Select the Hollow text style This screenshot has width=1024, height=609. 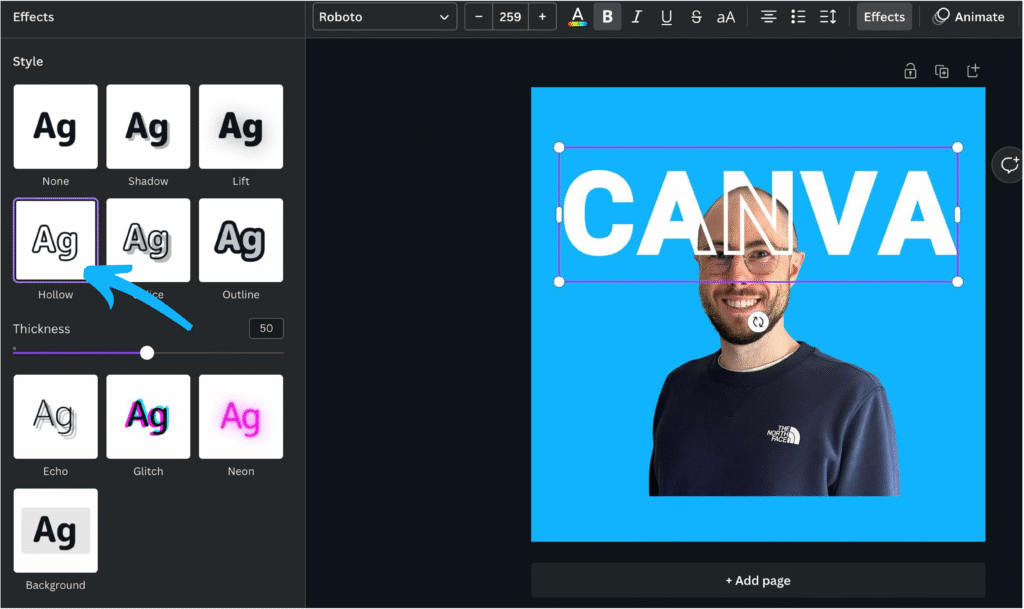(x=56, y=240)
